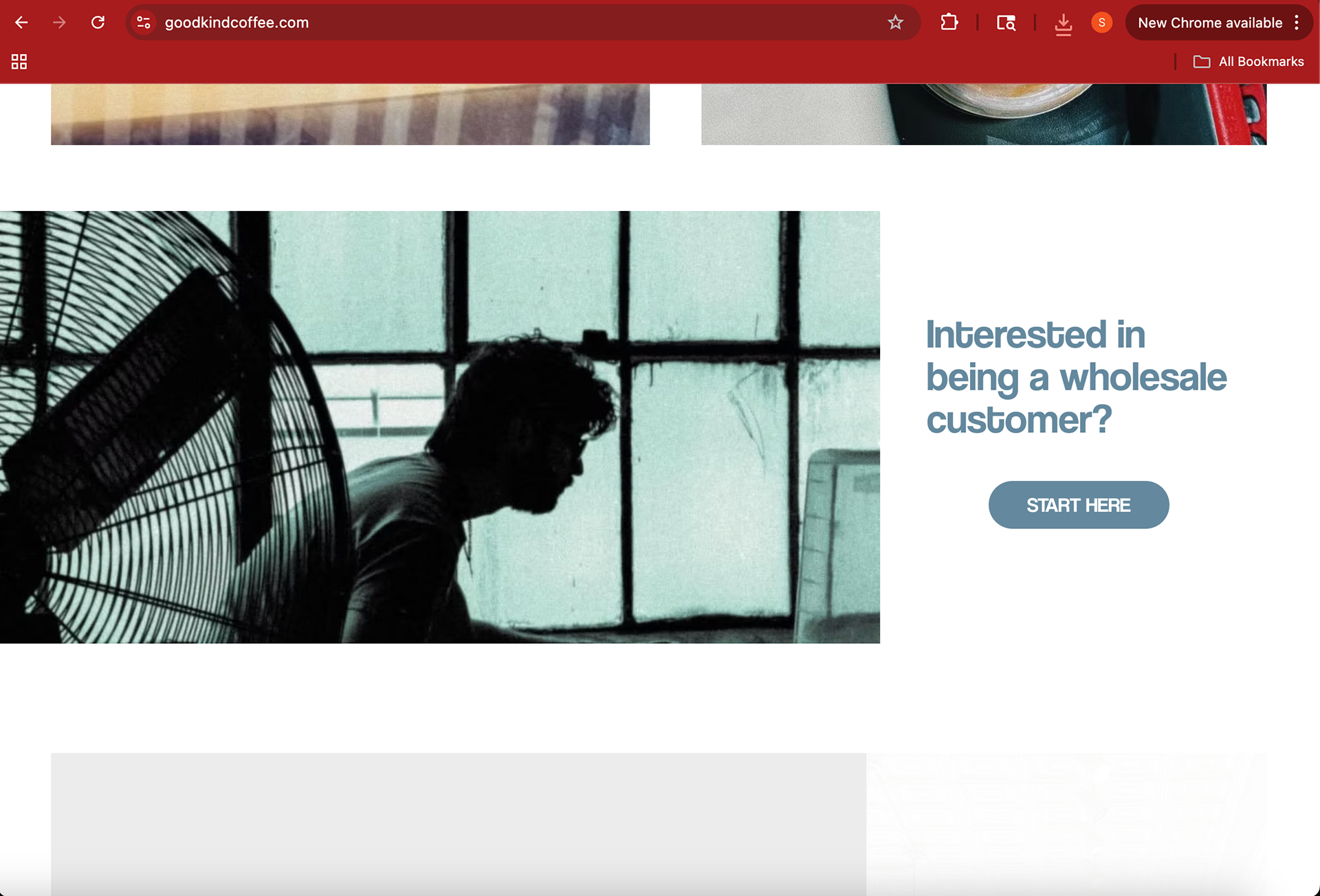Click the striped image at top left
The width and height of the screenshot is (1320, 896).
click(x=350, y=114)
